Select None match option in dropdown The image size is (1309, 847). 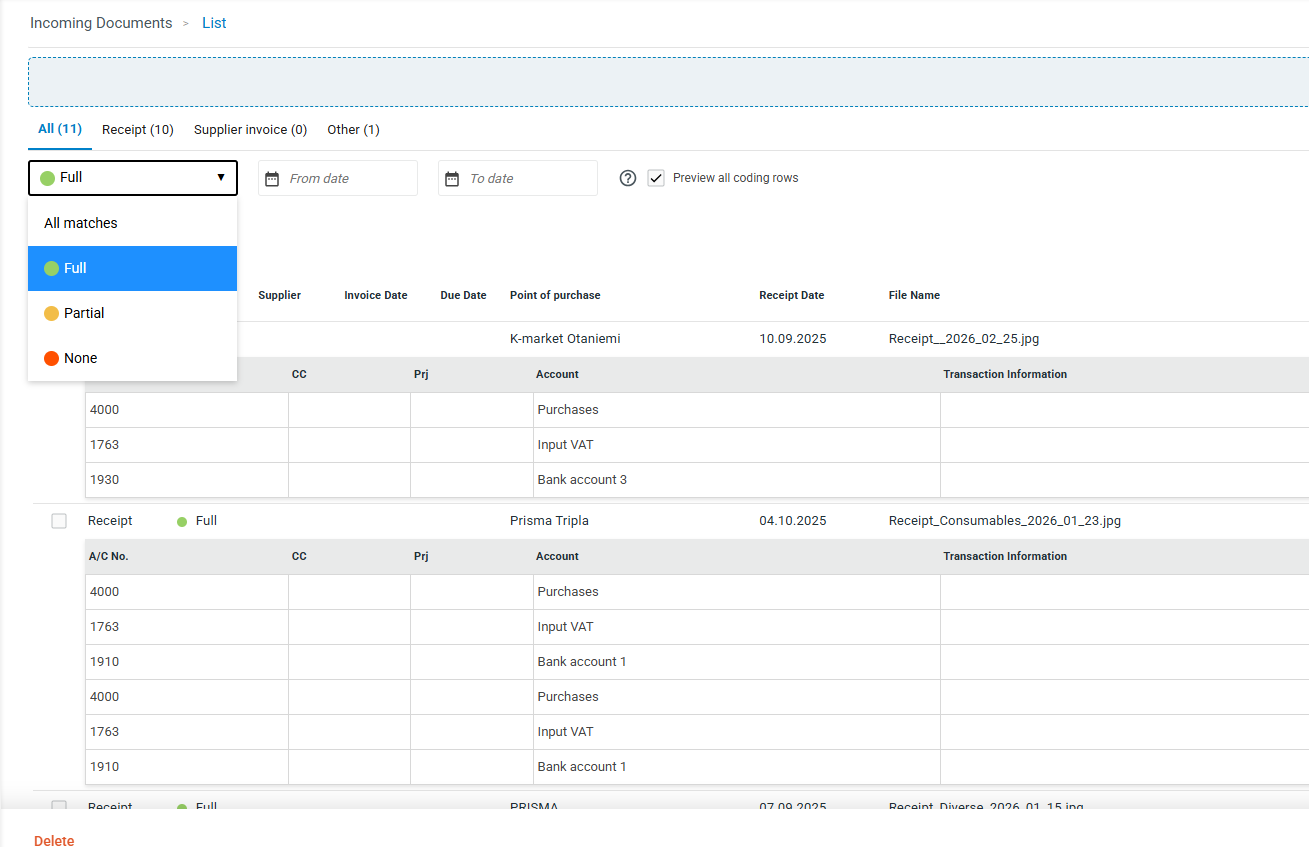(80, 358)
